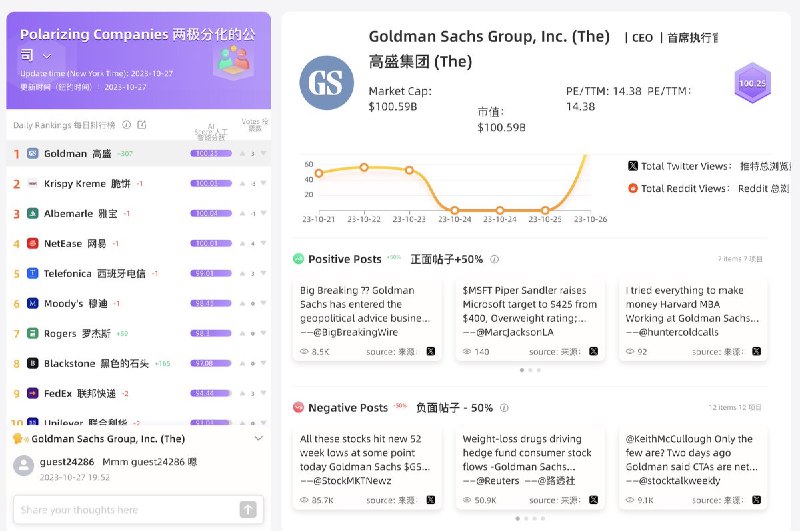This screenshot has height=531, width=800.
Task: Open the Positive Posts info icon
Action: tap(494, 259)
